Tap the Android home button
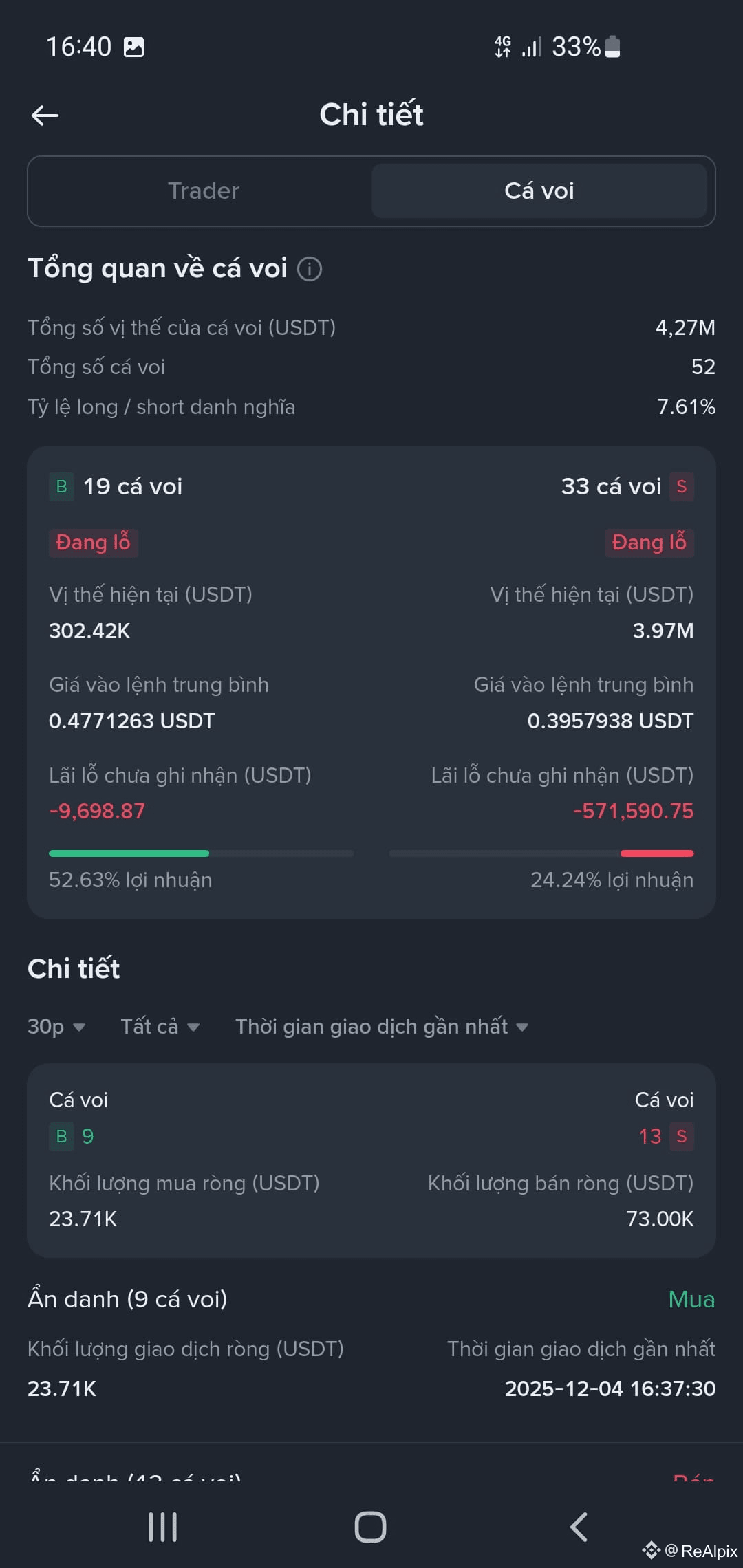Screen dimensions: 743x1568 [370, 1527]
